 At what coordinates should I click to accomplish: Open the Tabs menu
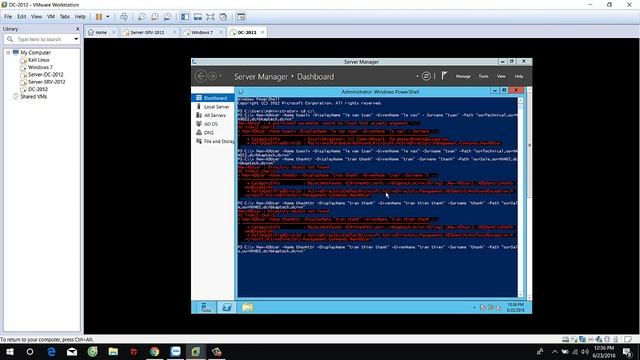(64, 17)
